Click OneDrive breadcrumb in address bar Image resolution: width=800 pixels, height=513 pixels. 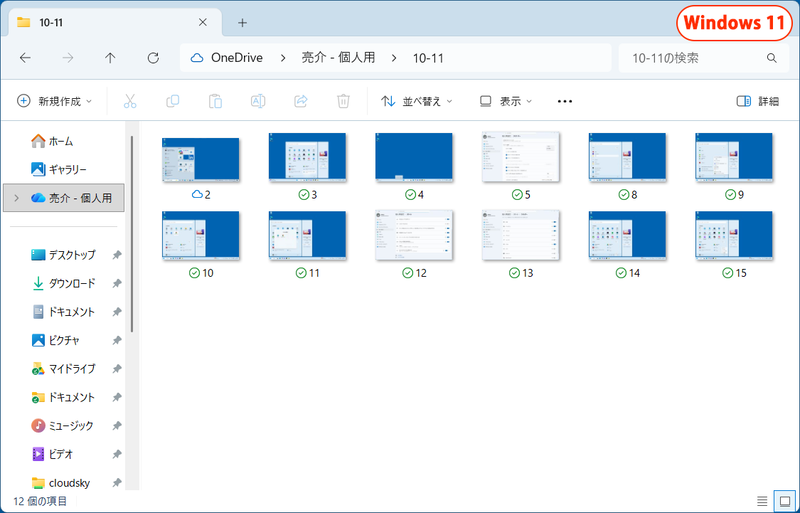[x=237, y=58]
